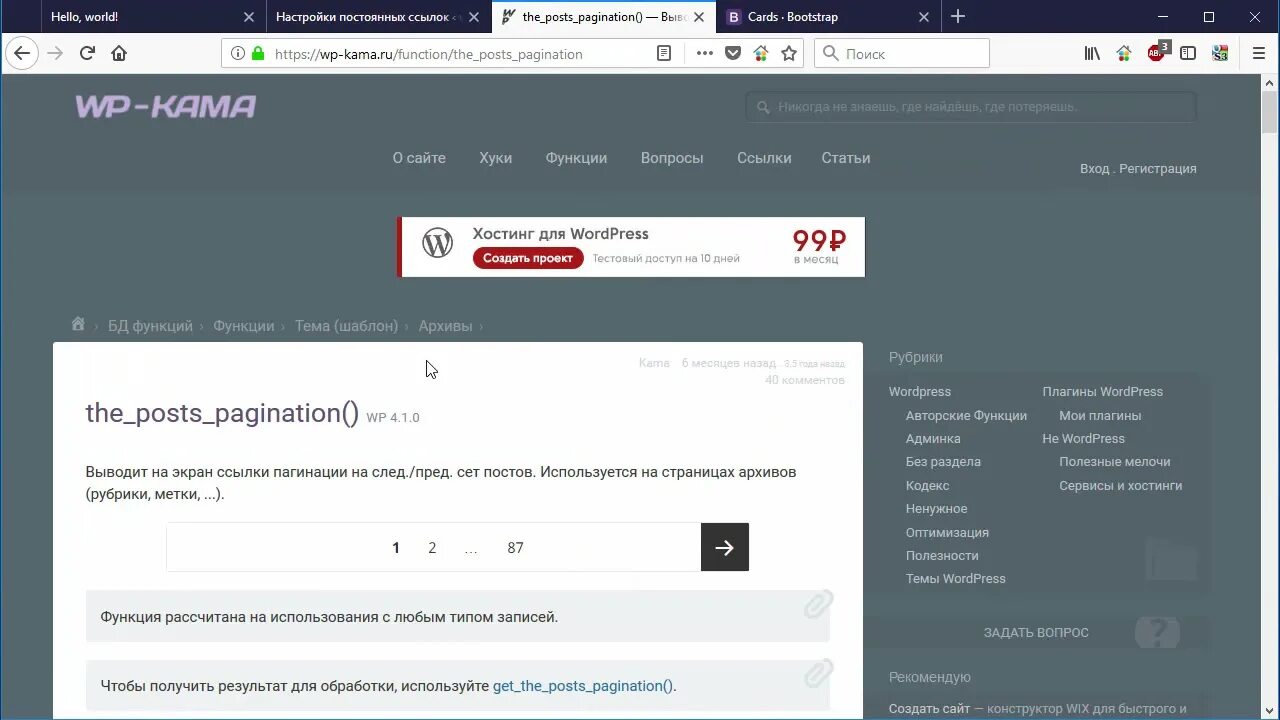
Task: Save page to Pocket
Action: tap(733, 54)
